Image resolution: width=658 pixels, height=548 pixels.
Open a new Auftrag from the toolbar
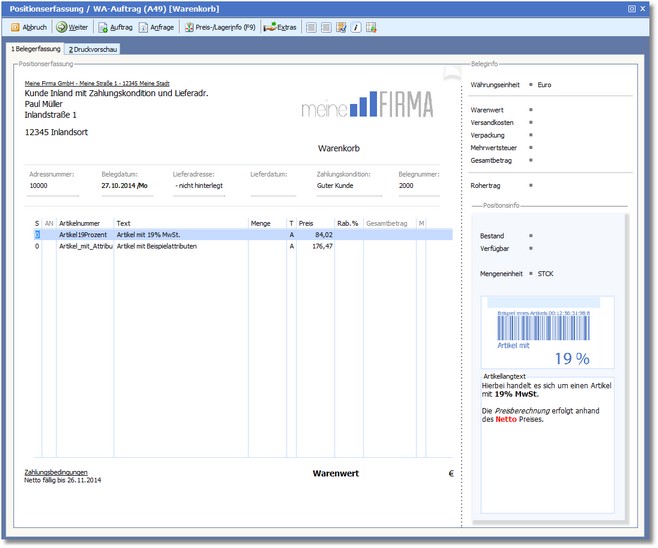pos(115,27)
